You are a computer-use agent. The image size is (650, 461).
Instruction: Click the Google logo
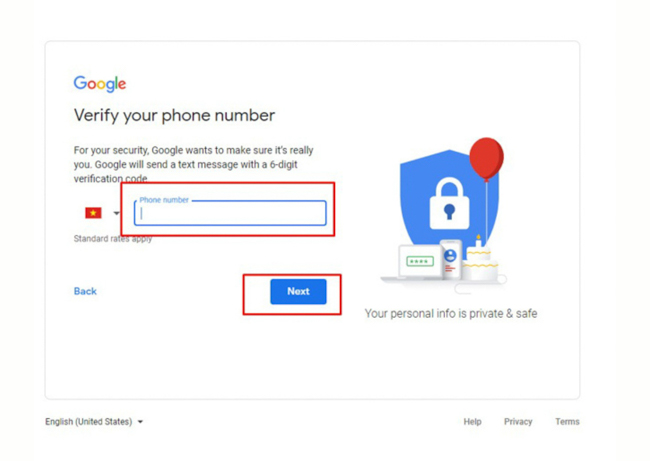pos(100,84)
